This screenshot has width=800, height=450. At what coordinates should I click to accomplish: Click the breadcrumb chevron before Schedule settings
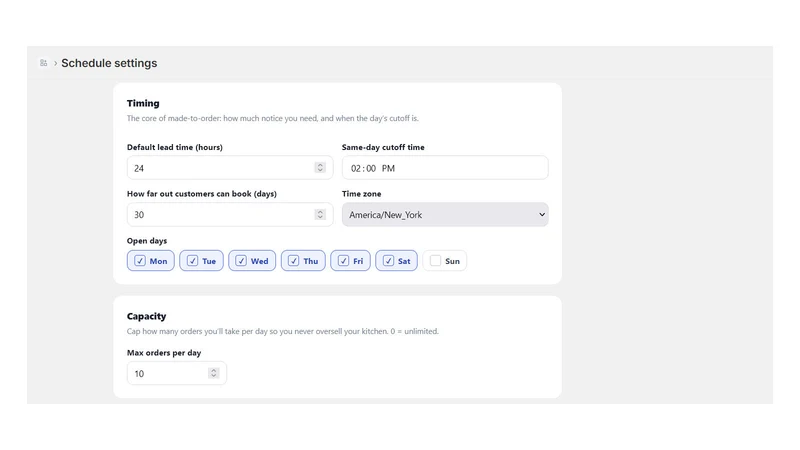pos(55,63)
